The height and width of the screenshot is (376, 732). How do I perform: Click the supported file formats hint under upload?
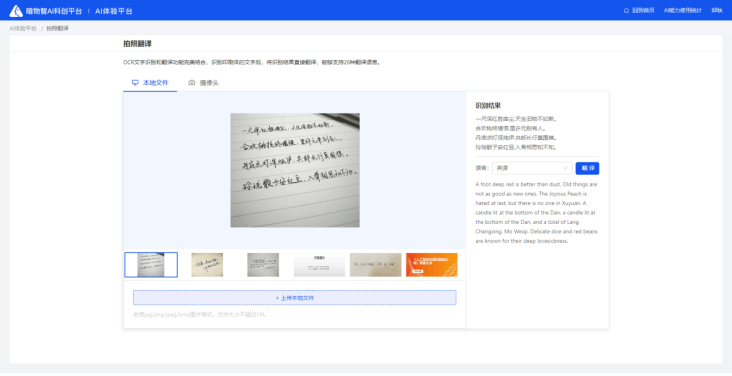coord(200,314)
